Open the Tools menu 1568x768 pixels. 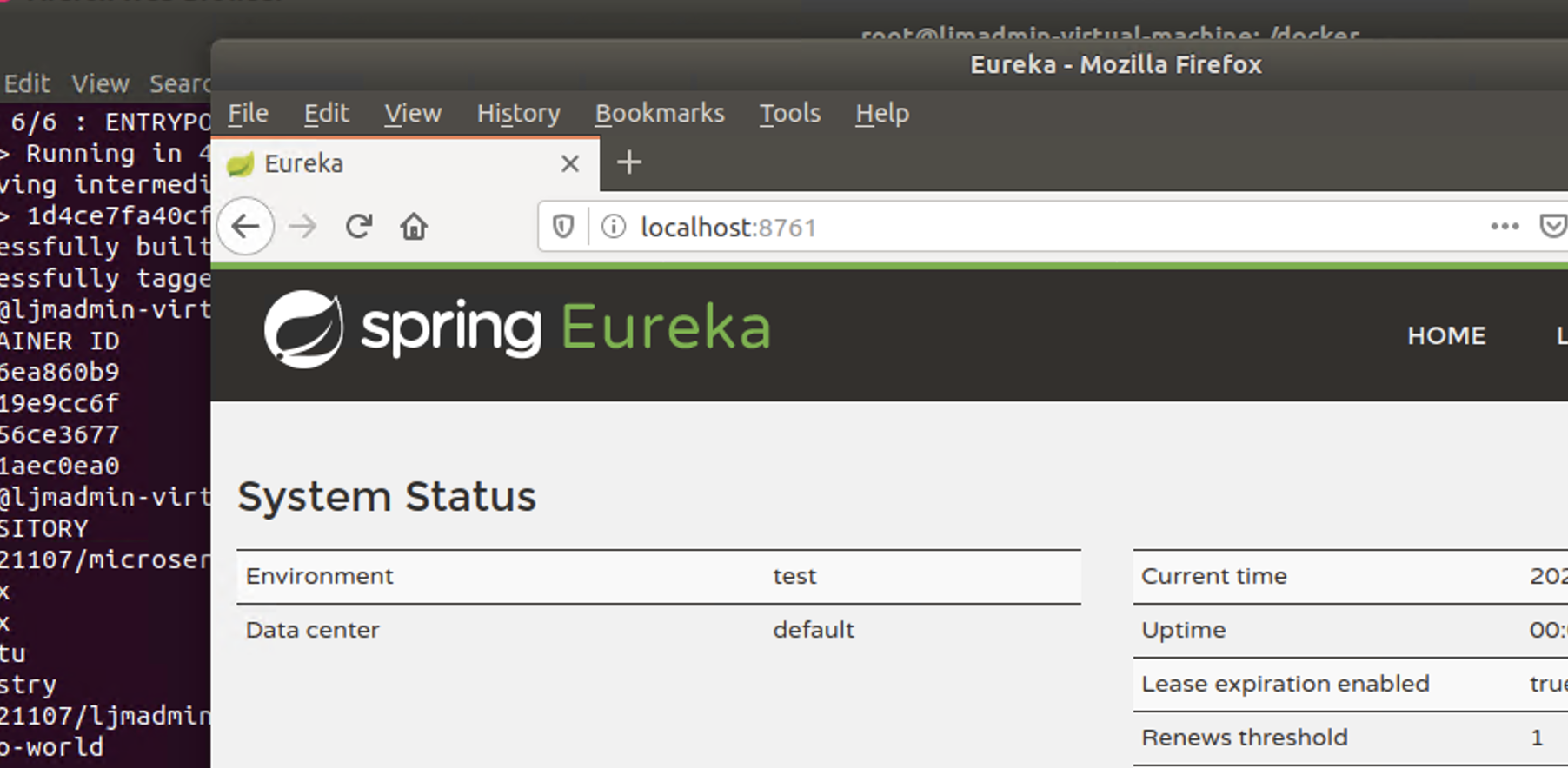tap(790, 113)
